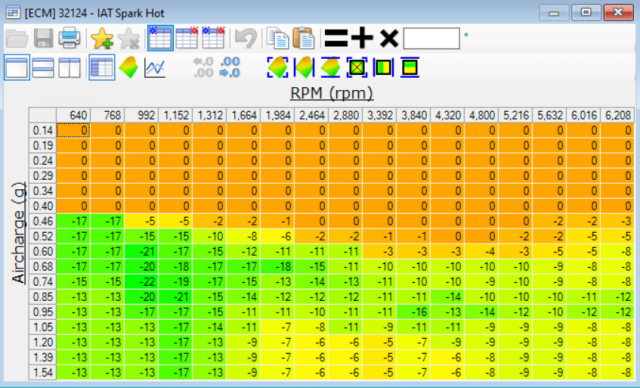The width and height of the screenshot is (640, 388).
Task: Click the Print icon in toolbar
Action: 69,38
